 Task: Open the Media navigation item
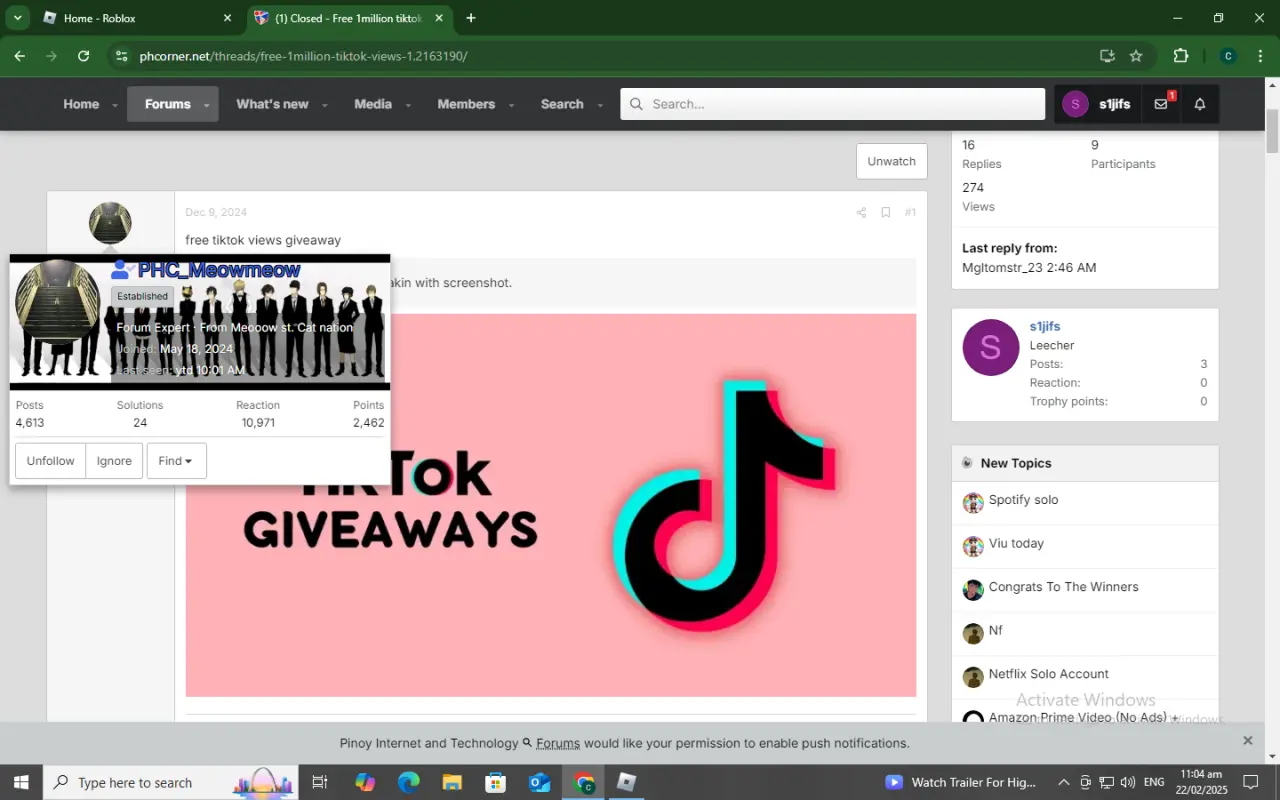click(x=373, y=104)
